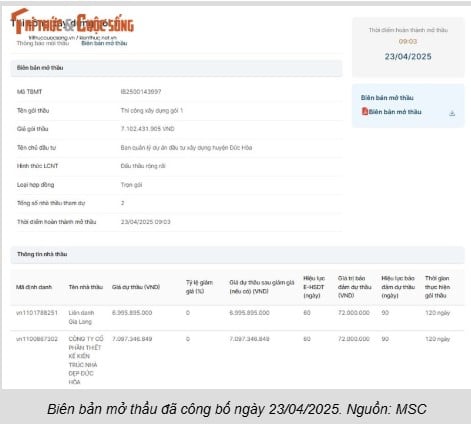Click the Thời gian thực hiện gói thầu header
Screen dimensions: 471x425
coord(437,287)
